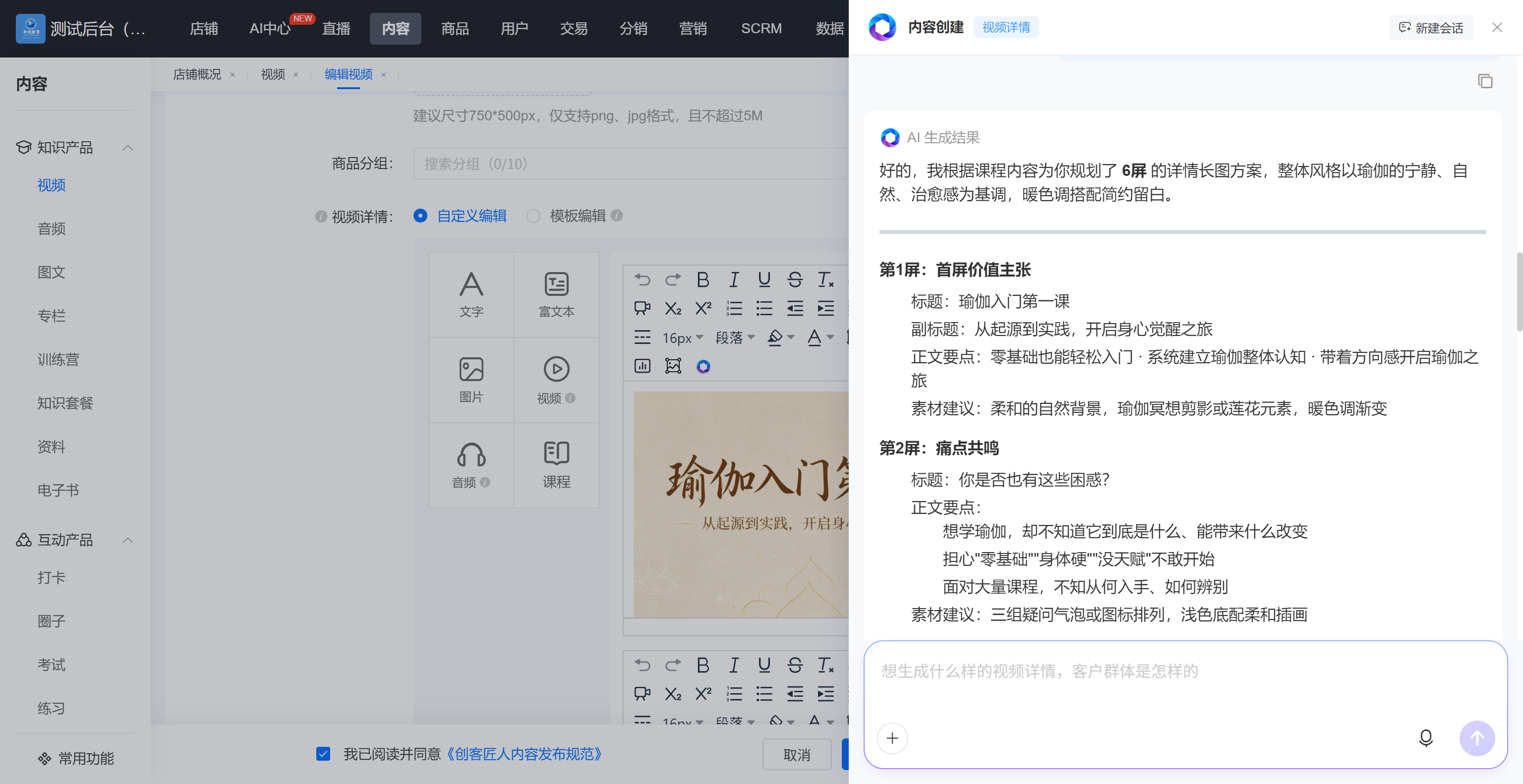The width and height of the screenshot is (1523, 784).
Task: Click the video camera icon in upper toolbar
Action: [x=642, y=308]
